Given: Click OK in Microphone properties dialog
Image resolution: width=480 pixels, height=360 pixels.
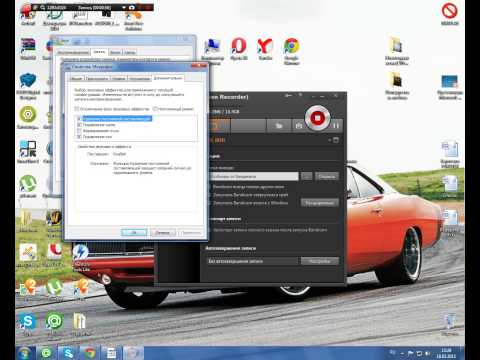Looking at the screenshot, I should pyautogui.click(x=134, y=232).
